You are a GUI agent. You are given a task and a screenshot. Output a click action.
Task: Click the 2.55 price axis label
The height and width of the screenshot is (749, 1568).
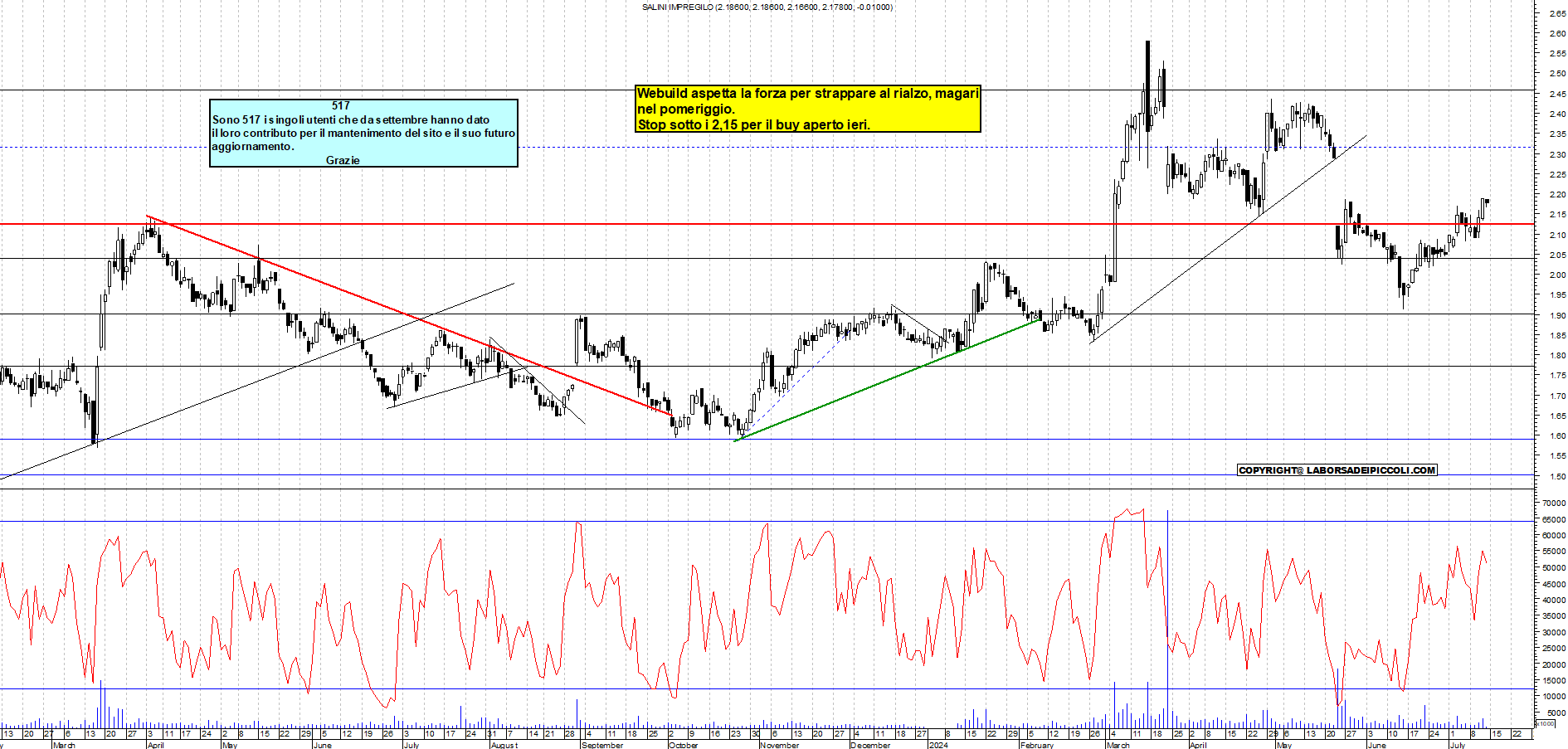pos(1557,54)
